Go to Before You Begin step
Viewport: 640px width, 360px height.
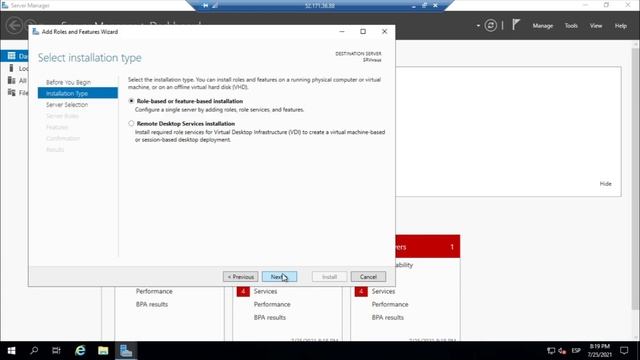point(68,82)
